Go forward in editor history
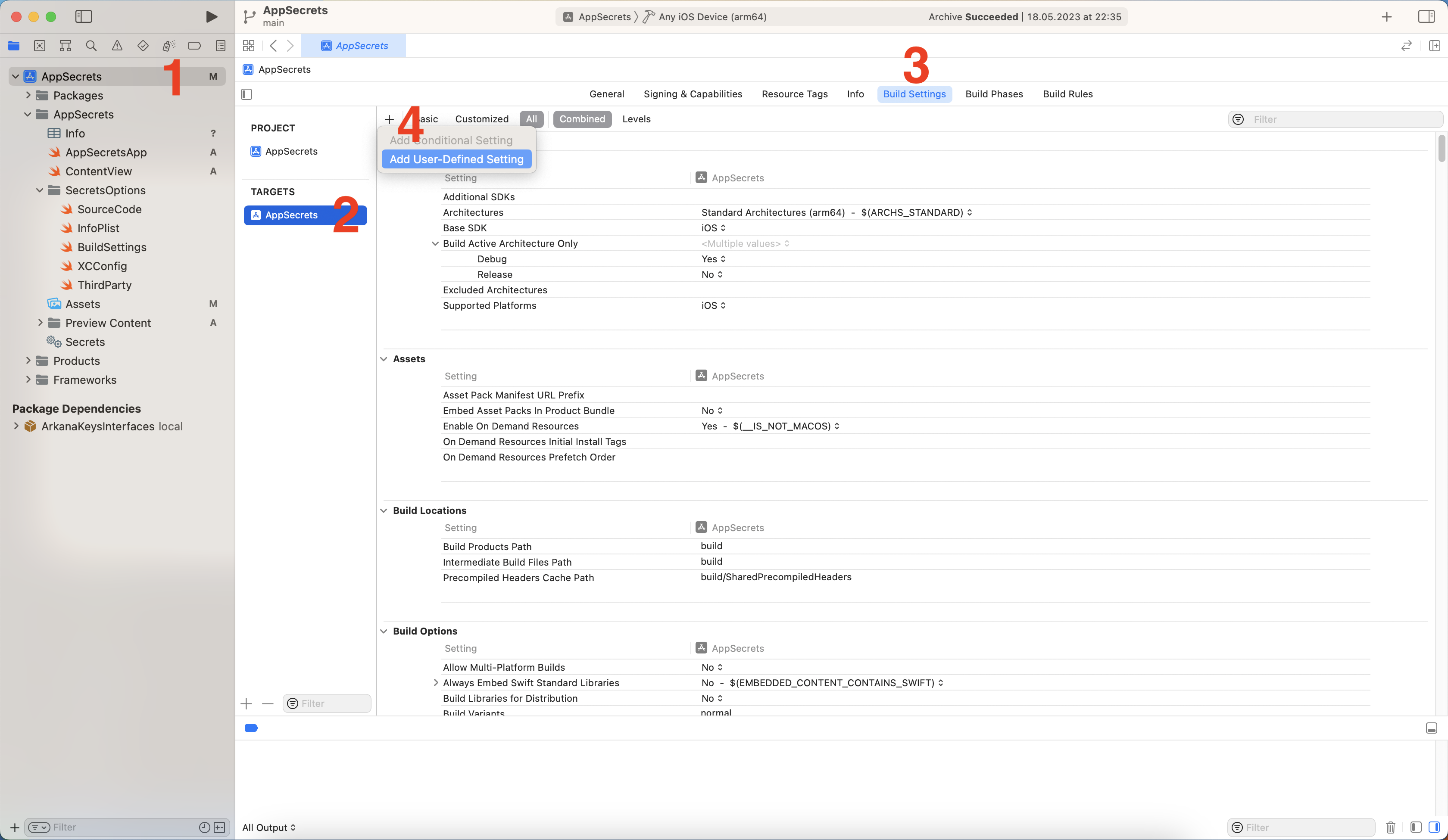1448x840 pixels. (x=291, y=46)
